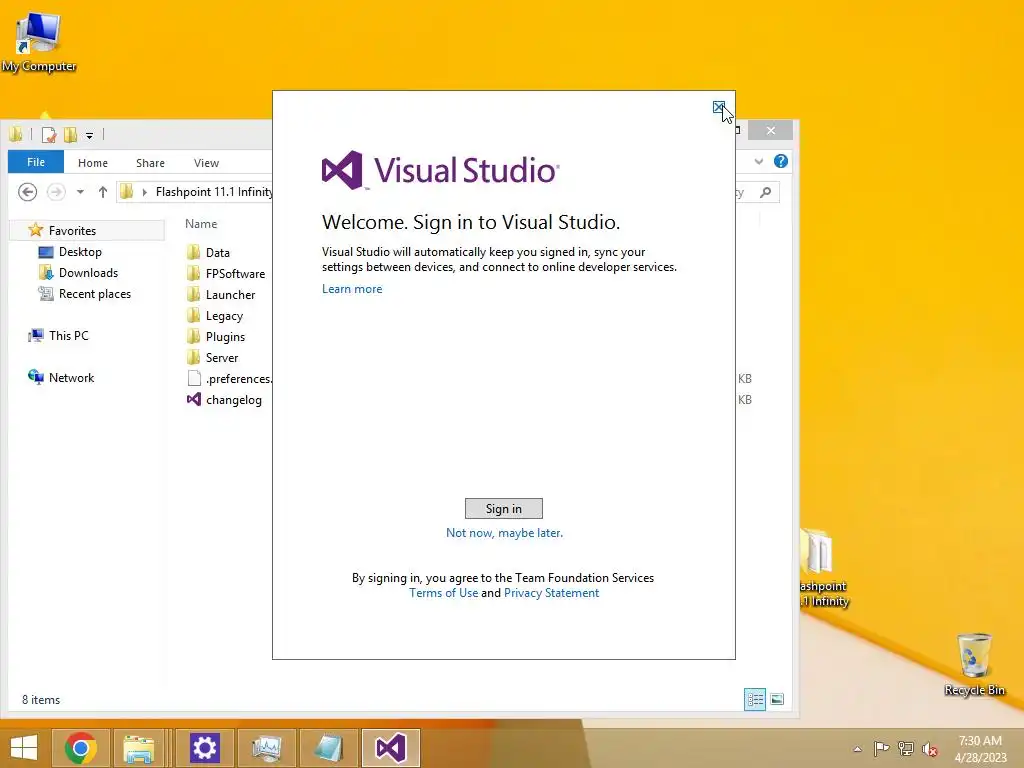Image resolution: width=1024 pixels, height=768 pixels.
Task: Switch to Home ribbon tab in Explorer
Action: [93, 163]
